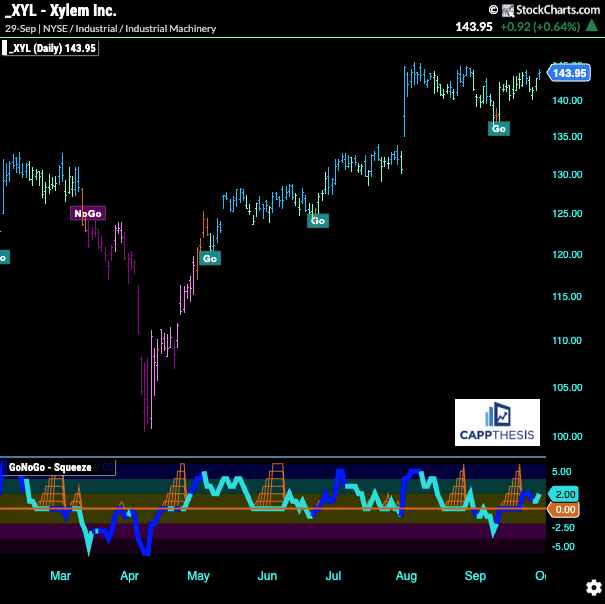This screenshot has height=604, width=605.
Task: Click the _XYL (Daily) 143.95 legend label
Action: (x=51, y=48)
